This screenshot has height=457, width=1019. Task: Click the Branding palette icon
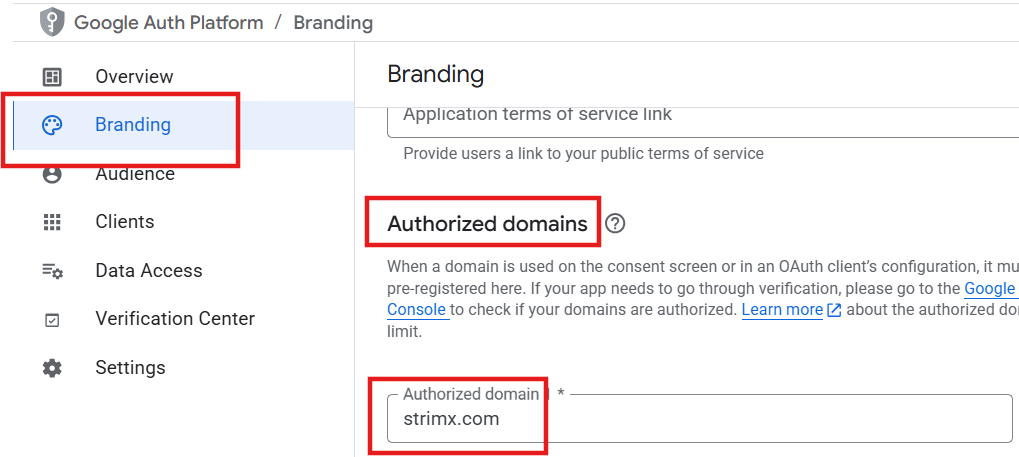[52, 125]
